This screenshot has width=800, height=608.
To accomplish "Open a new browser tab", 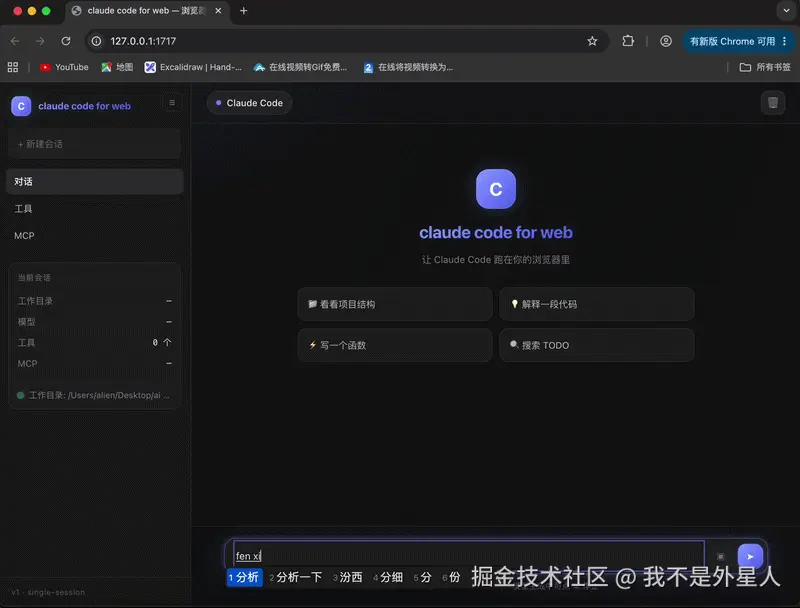I will point(243,11).
